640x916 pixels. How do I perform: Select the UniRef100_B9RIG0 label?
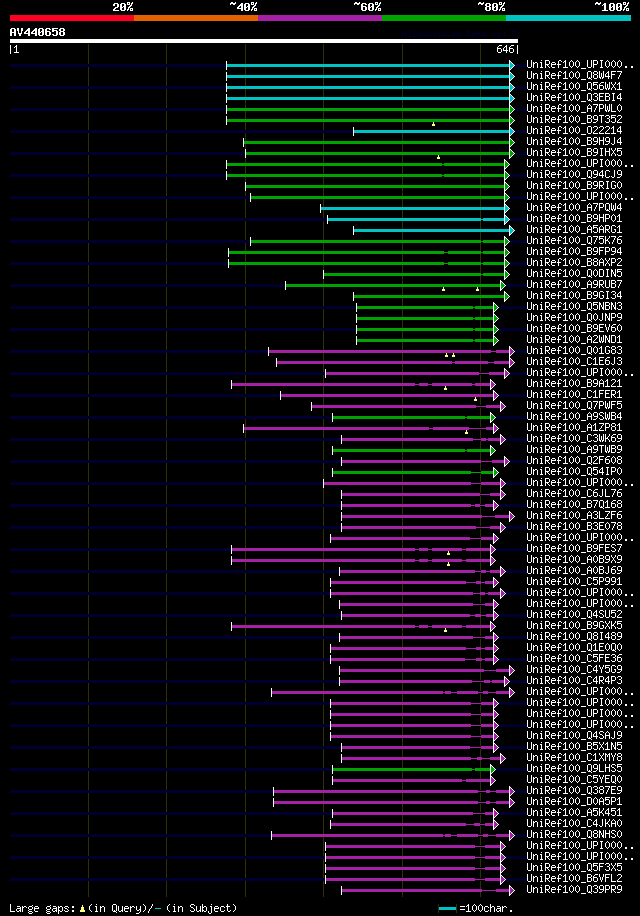[574, 185]
